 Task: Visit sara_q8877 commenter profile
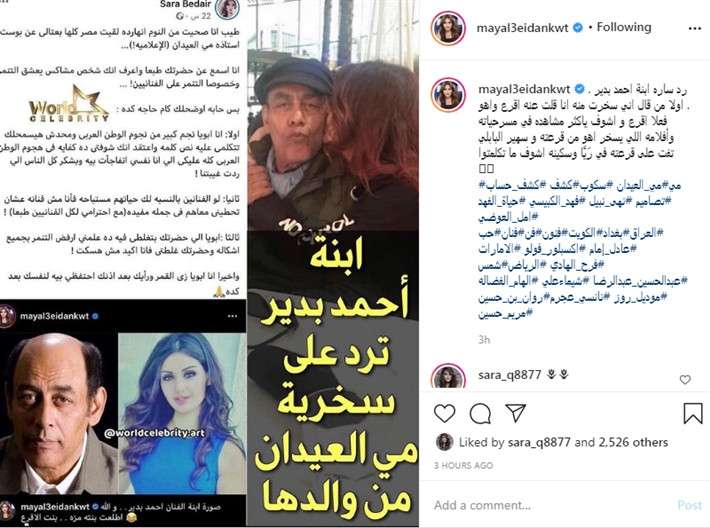point(509,375)
